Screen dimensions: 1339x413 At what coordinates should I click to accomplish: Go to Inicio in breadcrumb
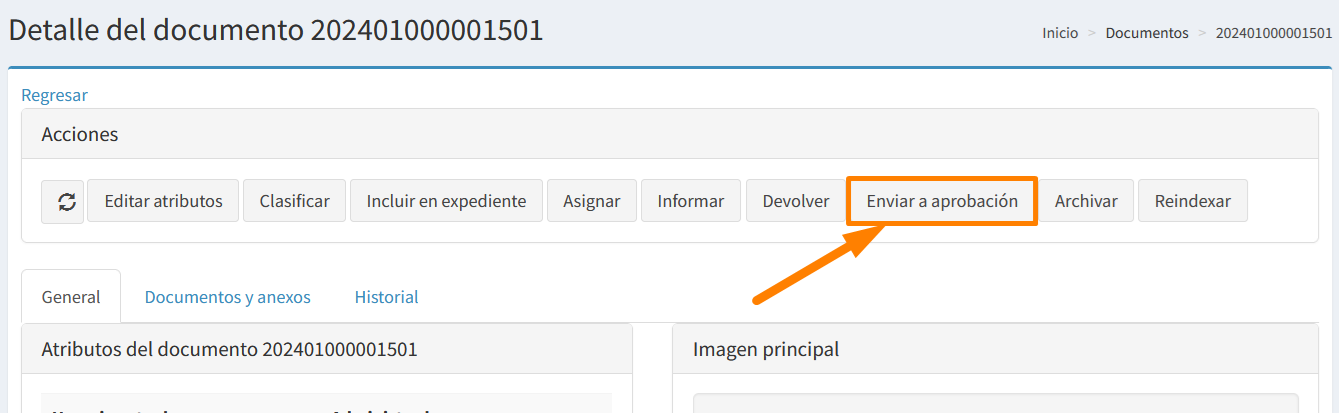pyautogui.click(x=1060, y=33)
